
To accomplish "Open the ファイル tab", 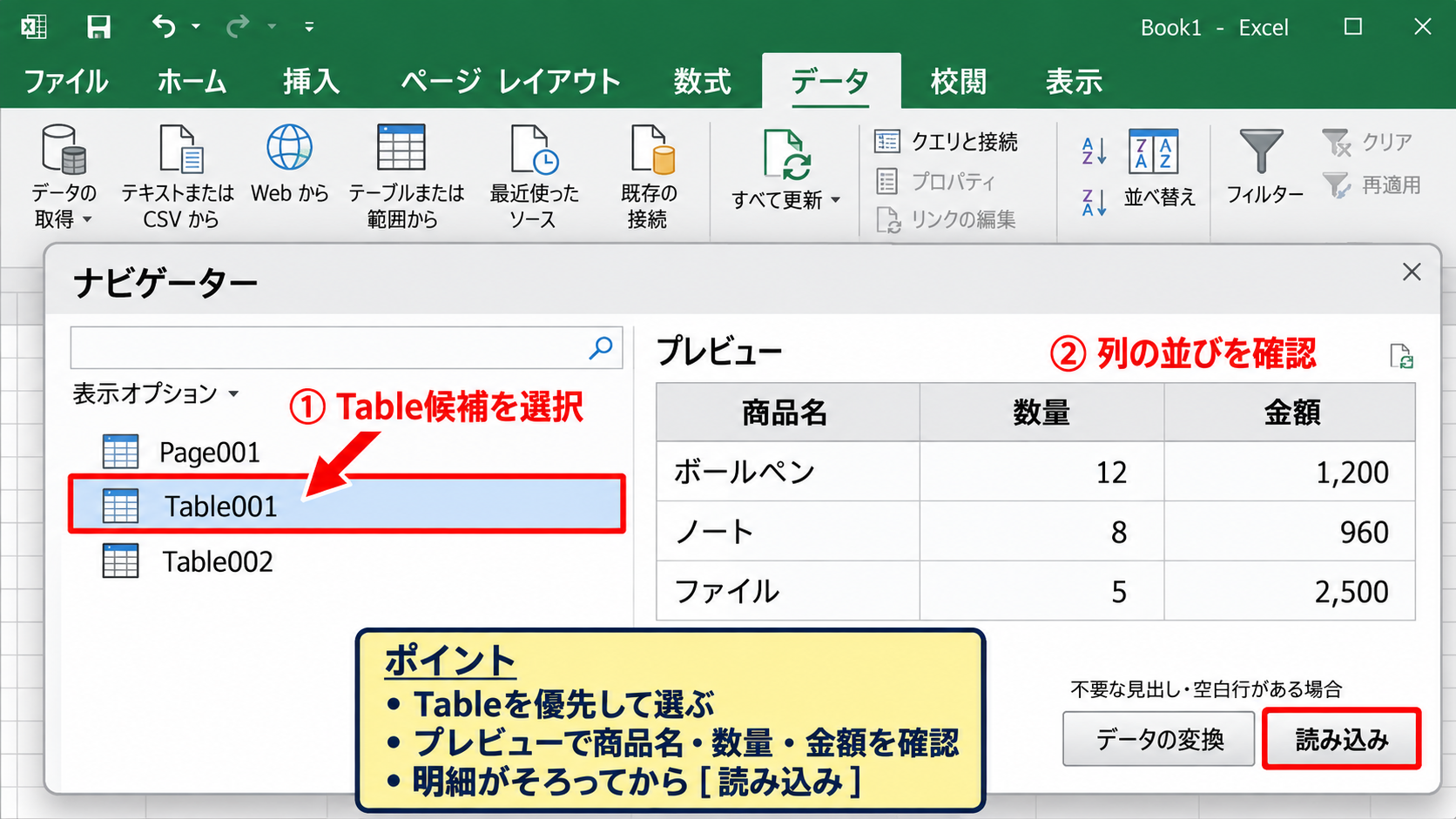I will point(66,82).
